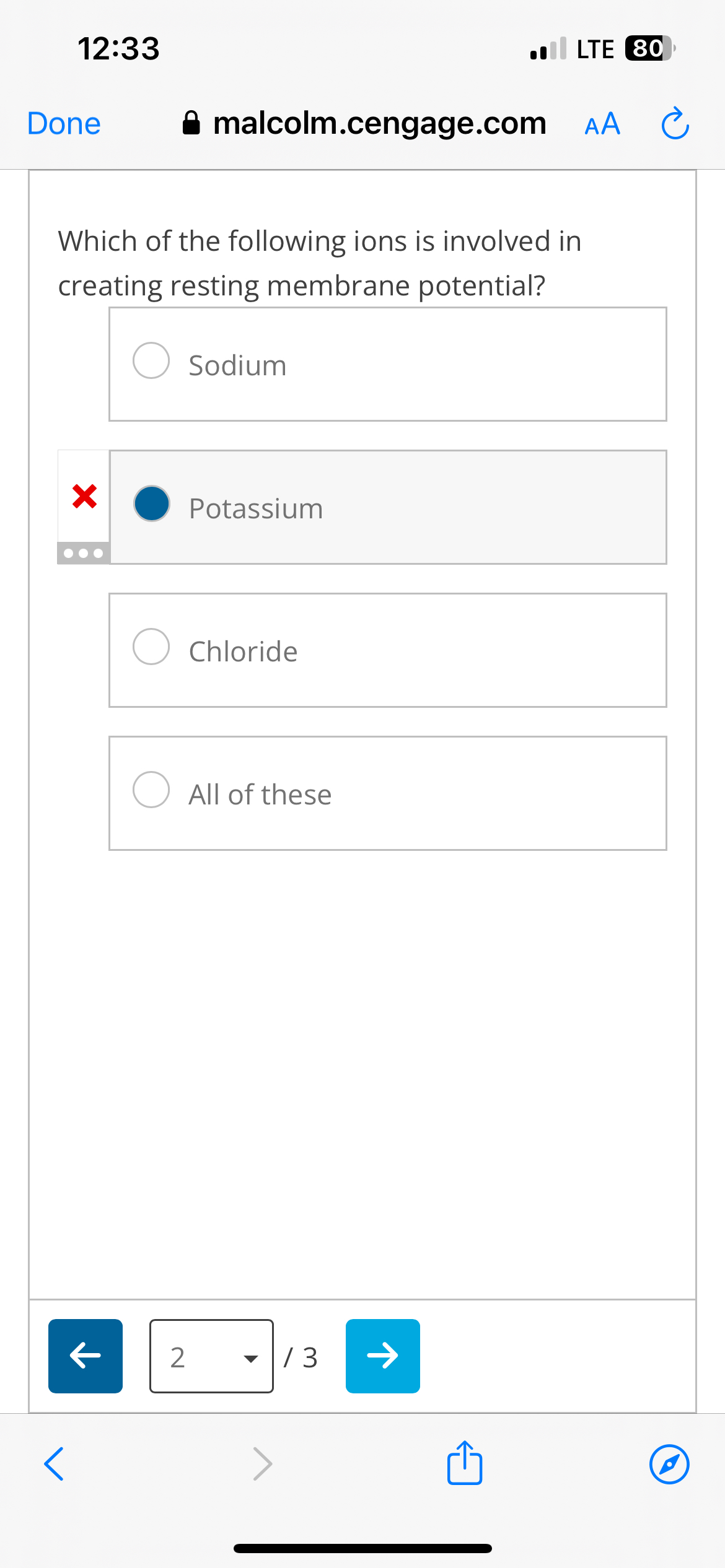The height and width of the screenshot is (1568, 725).
Task: Open the Share sheet in Safari
Action: [464, 1463]
